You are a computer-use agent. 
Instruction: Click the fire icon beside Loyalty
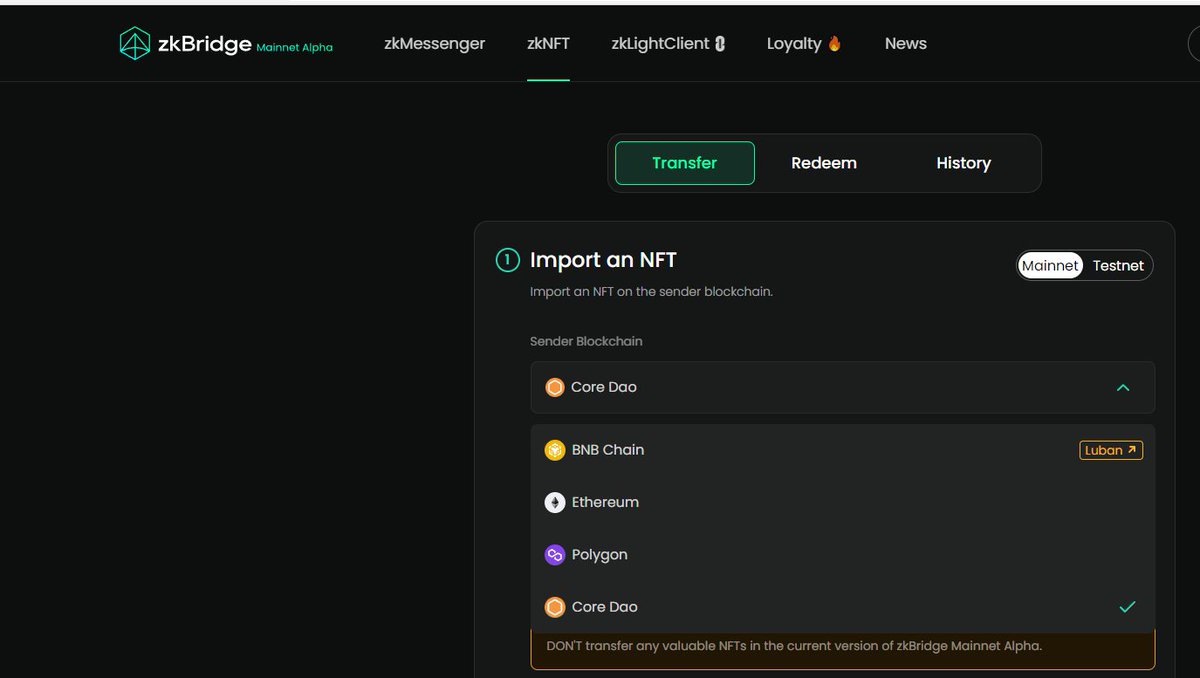[x=834, y=43]
